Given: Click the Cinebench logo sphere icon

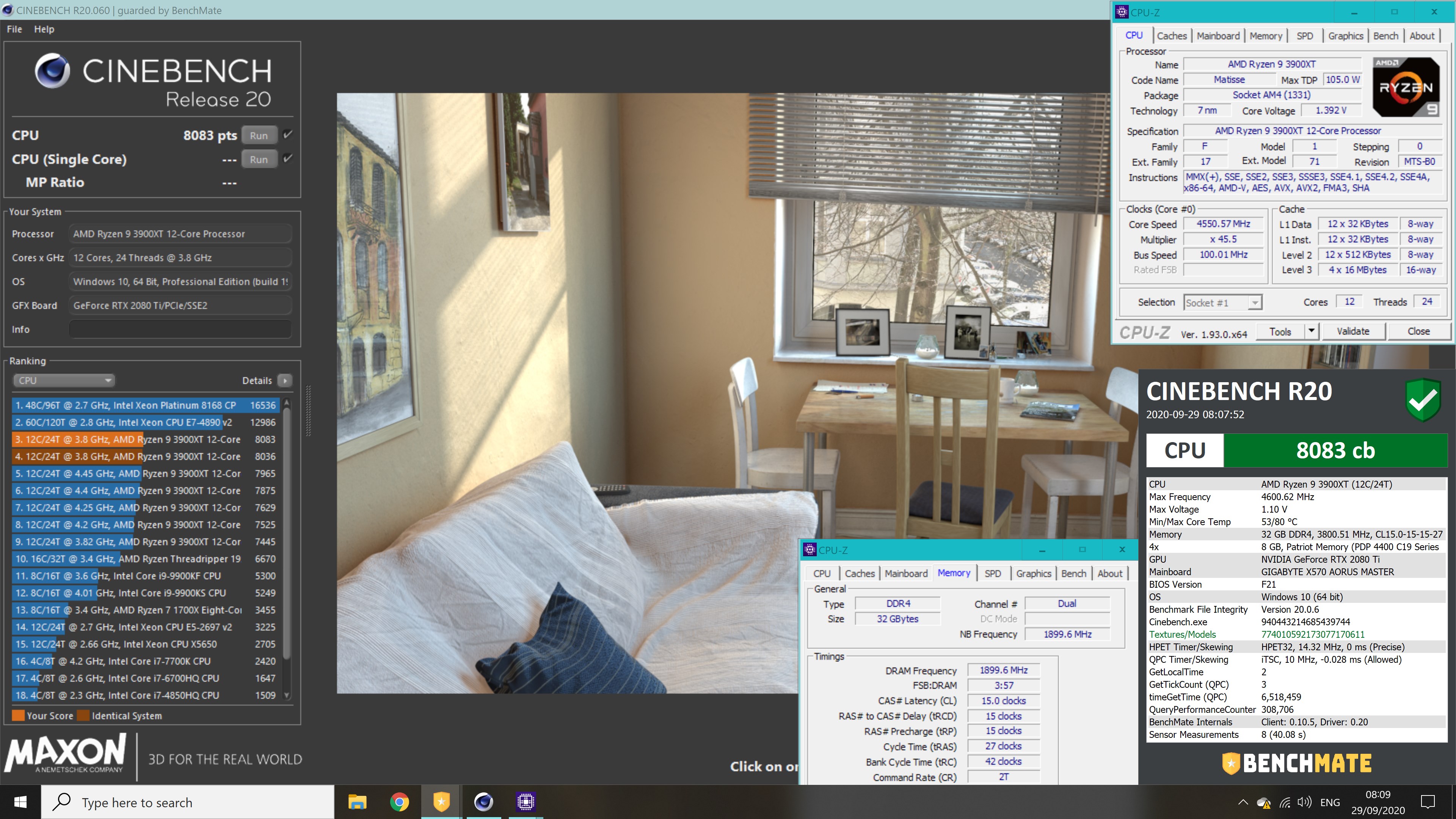Looking at the screenshot, I should point(53,71).
